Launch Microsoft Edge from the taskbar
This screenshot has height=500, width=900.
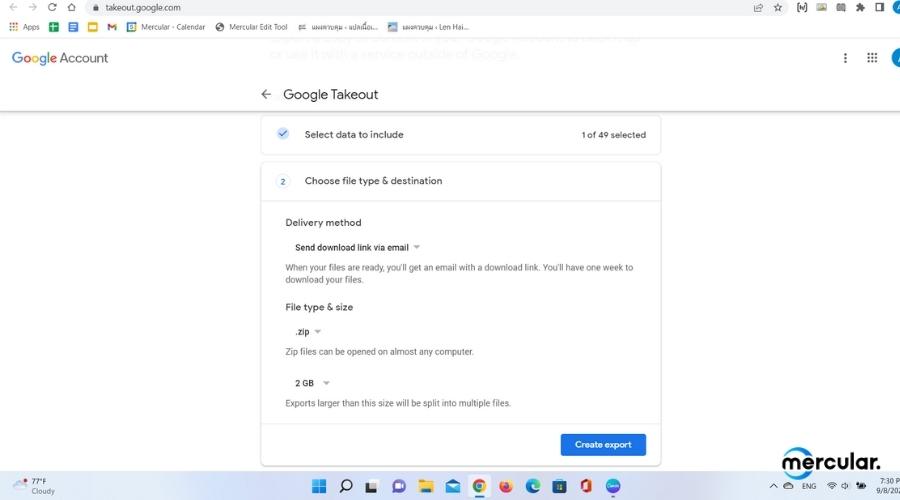(x=533, y=486)
